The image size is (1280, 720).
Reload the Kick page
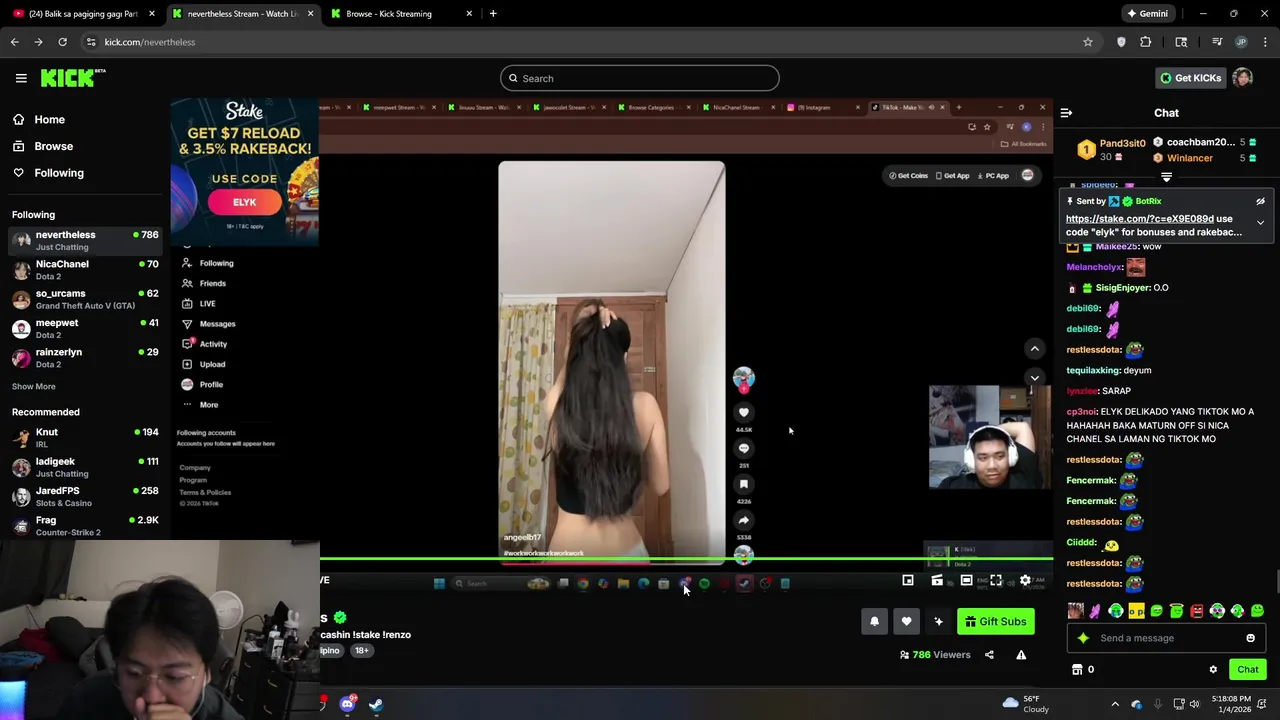click(62, 42)
